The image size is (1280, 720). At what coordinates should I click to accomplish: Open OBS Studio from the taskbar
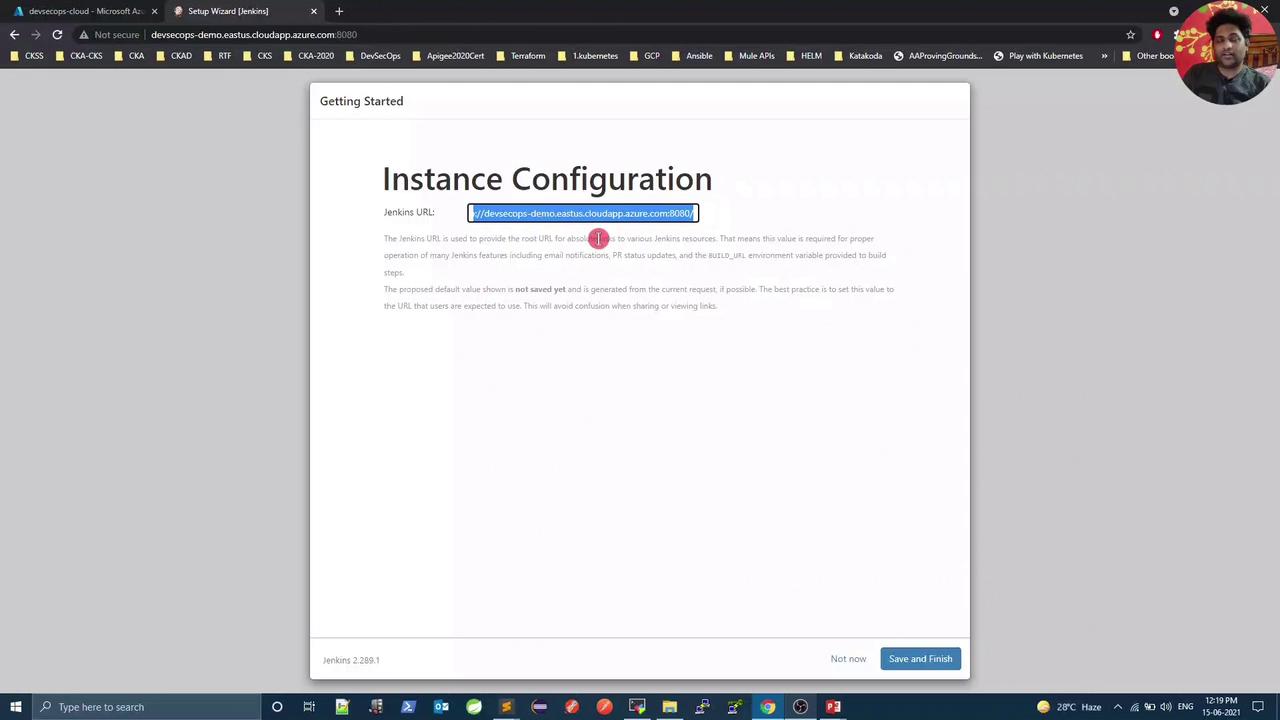point(800,707)
